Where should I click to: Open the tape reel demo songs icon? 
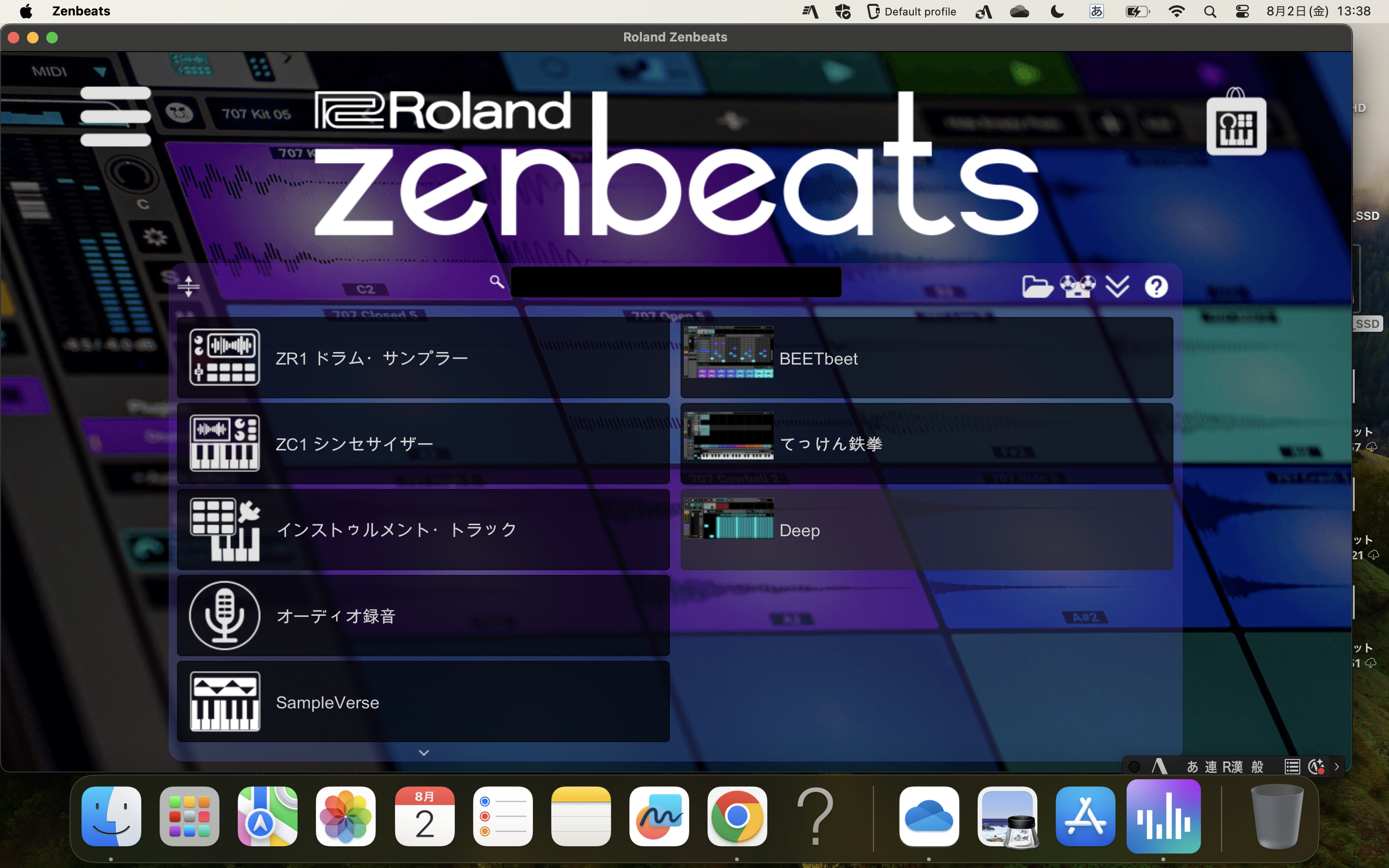(1077, 286)
